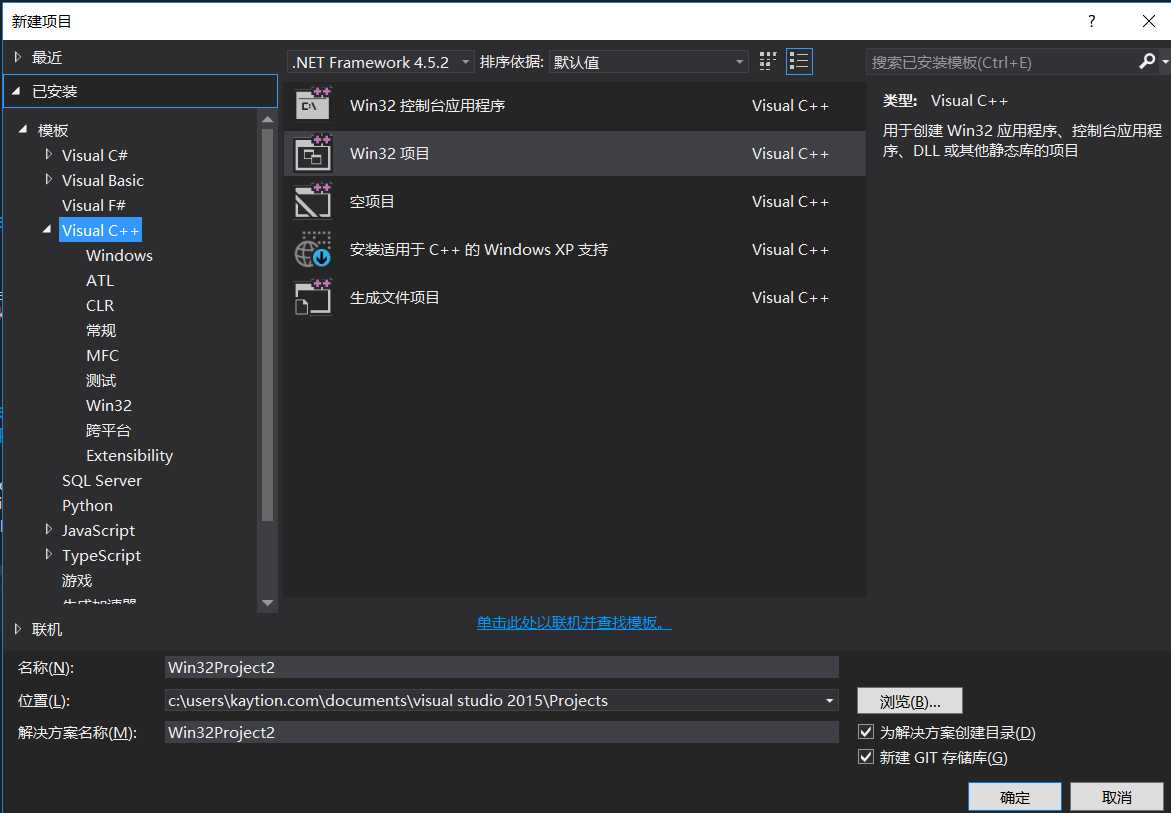Screen dimensions: 1171x813
Task: Click the 生成文件项目 makefile project icon
Action: point(313,297)
